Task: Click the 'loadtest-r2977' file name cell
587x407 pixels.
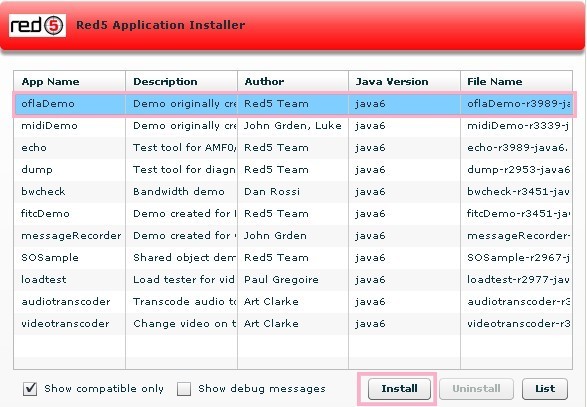Action: point(516,280)
